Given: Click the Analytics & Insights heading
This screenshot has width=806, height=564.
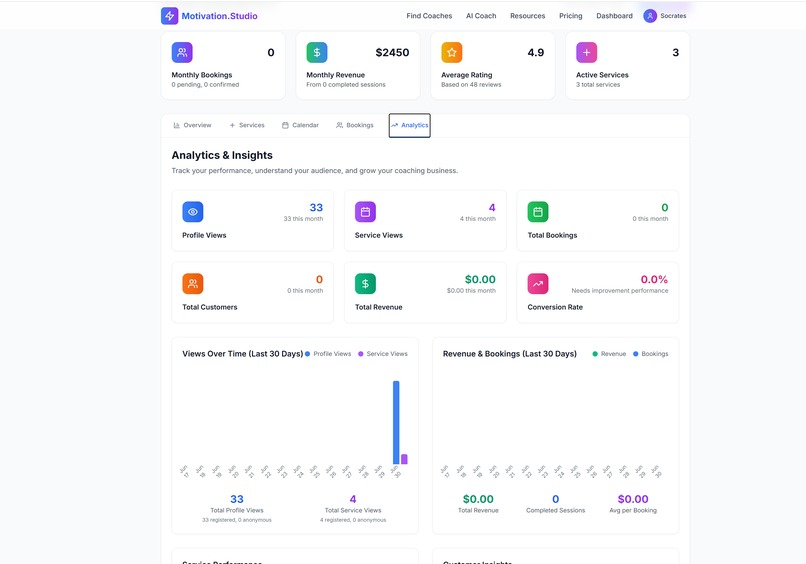Looking at the screenshot, I should 222,155.
